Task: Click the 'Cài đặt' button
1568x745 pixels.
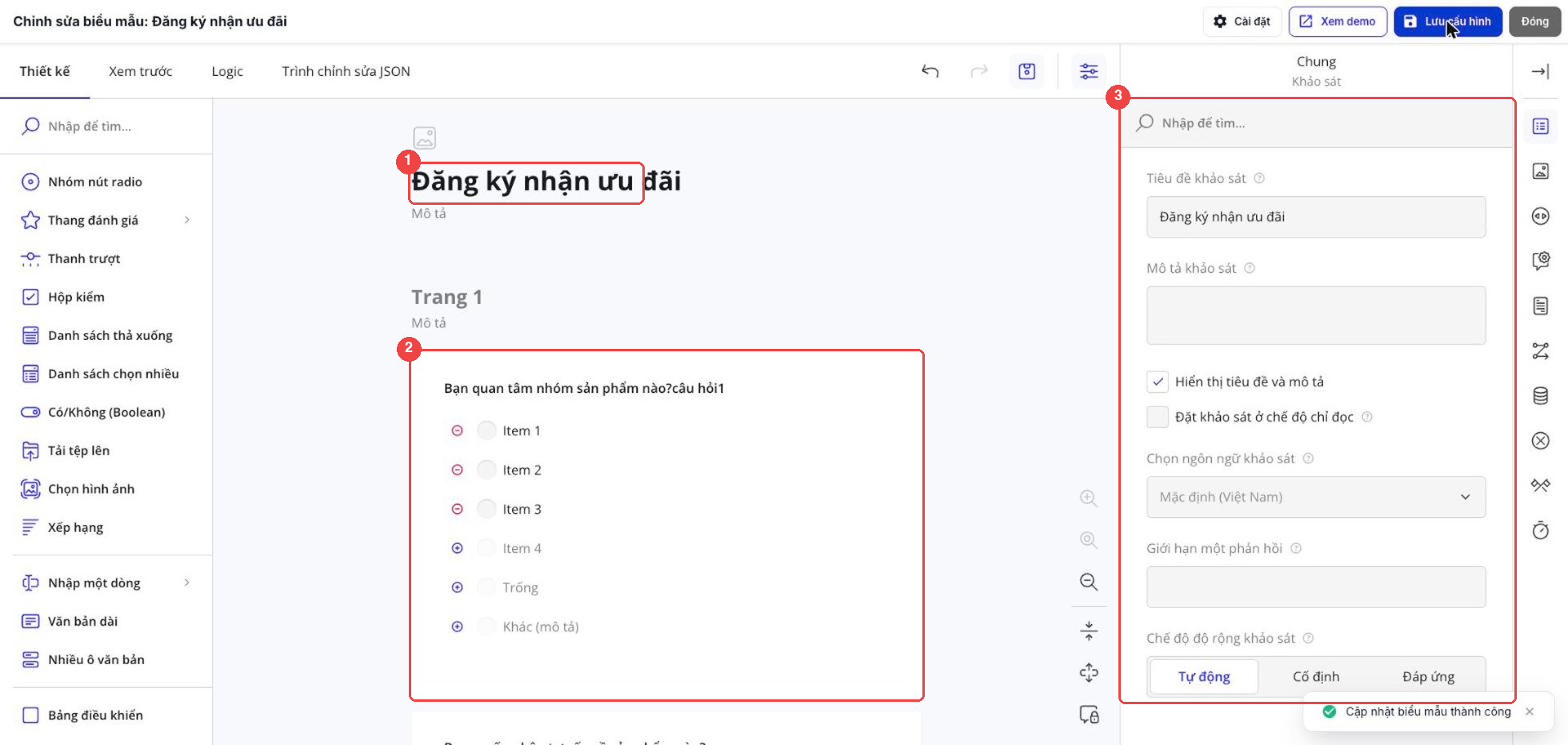Action: [x=1242, y=22]
